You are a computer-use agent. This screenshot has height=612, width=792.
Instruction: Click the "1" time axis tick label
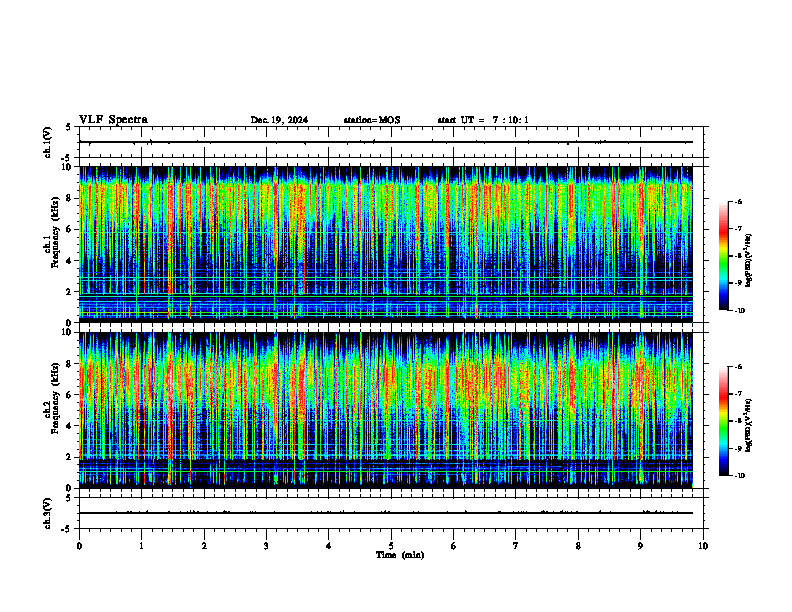tap(141, 546)
